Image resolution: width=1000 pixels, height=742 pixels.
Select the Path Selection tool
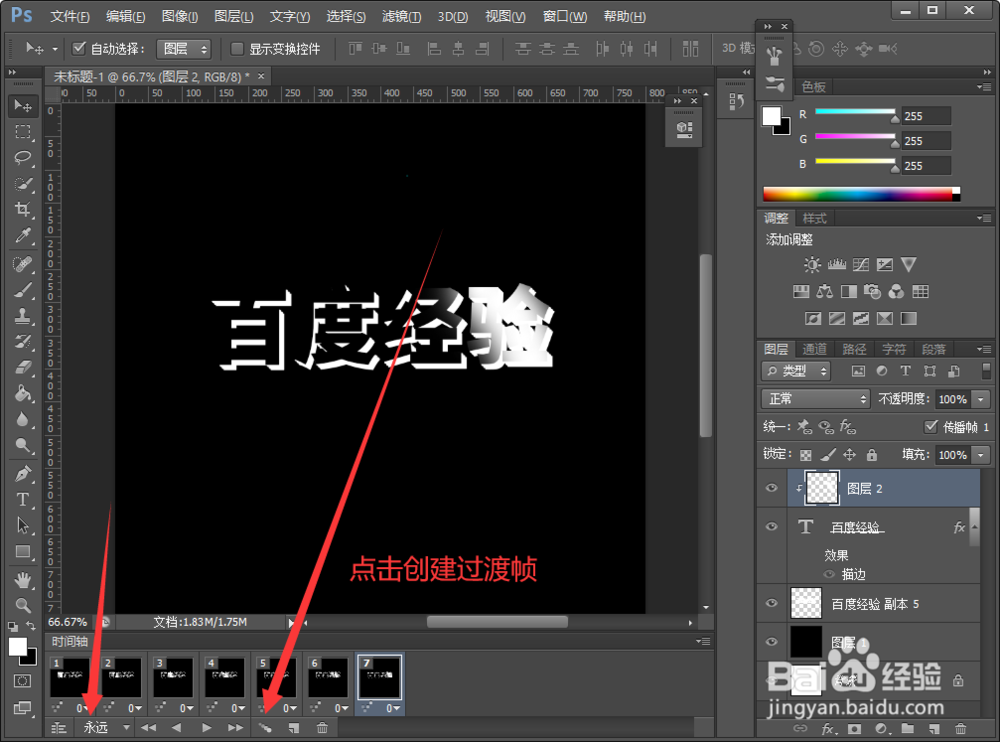click(23, 525)
